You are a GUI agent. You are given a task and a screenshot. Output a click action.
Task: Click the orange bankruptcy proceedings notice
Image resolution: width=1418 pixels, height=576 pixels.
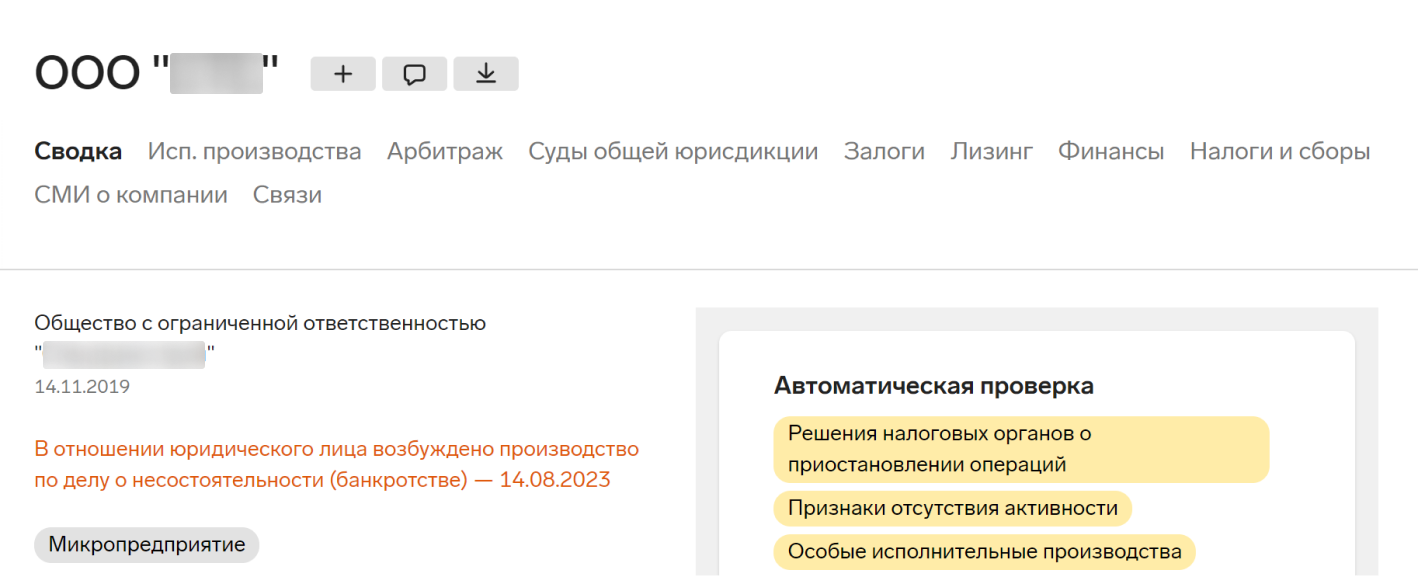click(x=336, y=465)
